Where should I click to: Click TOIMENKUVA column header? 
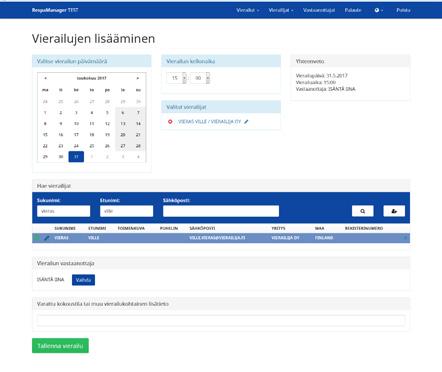(131, 228)
